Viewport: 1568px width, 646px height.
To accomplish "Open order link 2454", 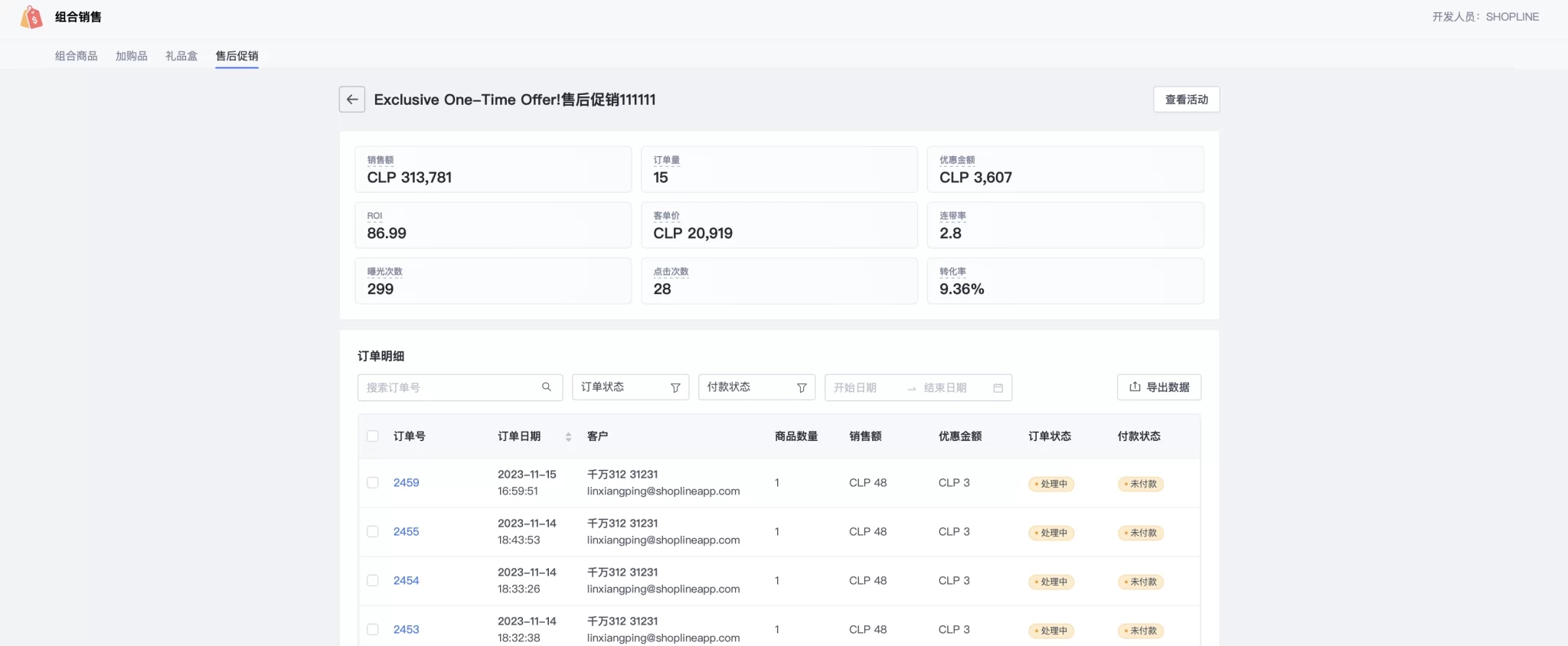I will tap(407, 581).
